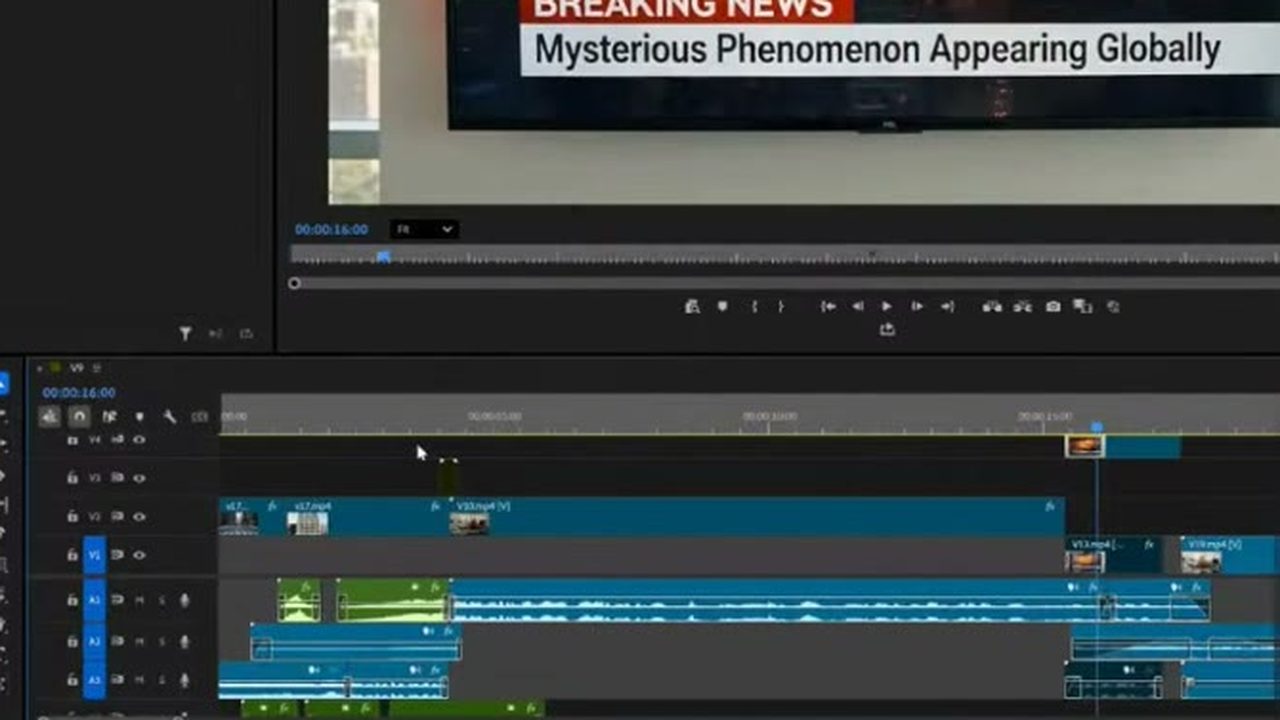Select V4 clip thumbnail near playhead
This screenshot has height=720, width=1280.
click(x=1085, y=446)
